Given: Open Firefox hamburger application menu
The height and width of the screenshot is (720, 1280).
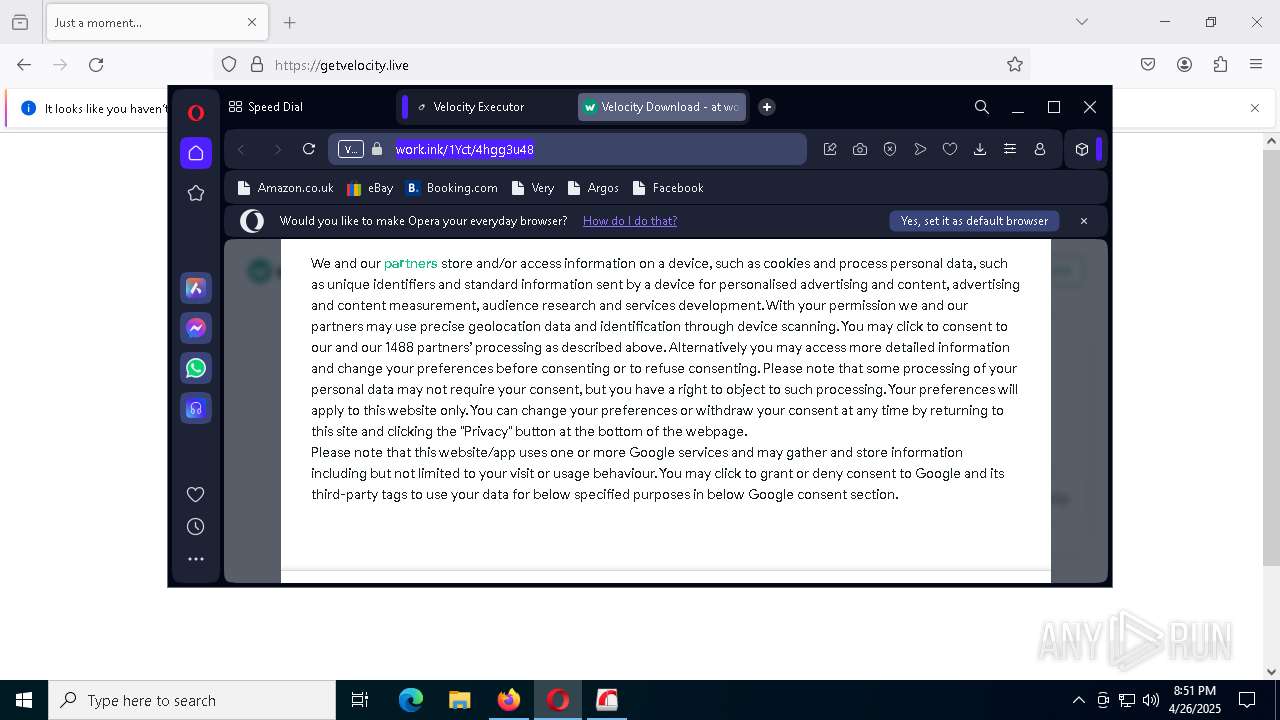Looking at the screenshot, I should click(x=1256, y=65).
